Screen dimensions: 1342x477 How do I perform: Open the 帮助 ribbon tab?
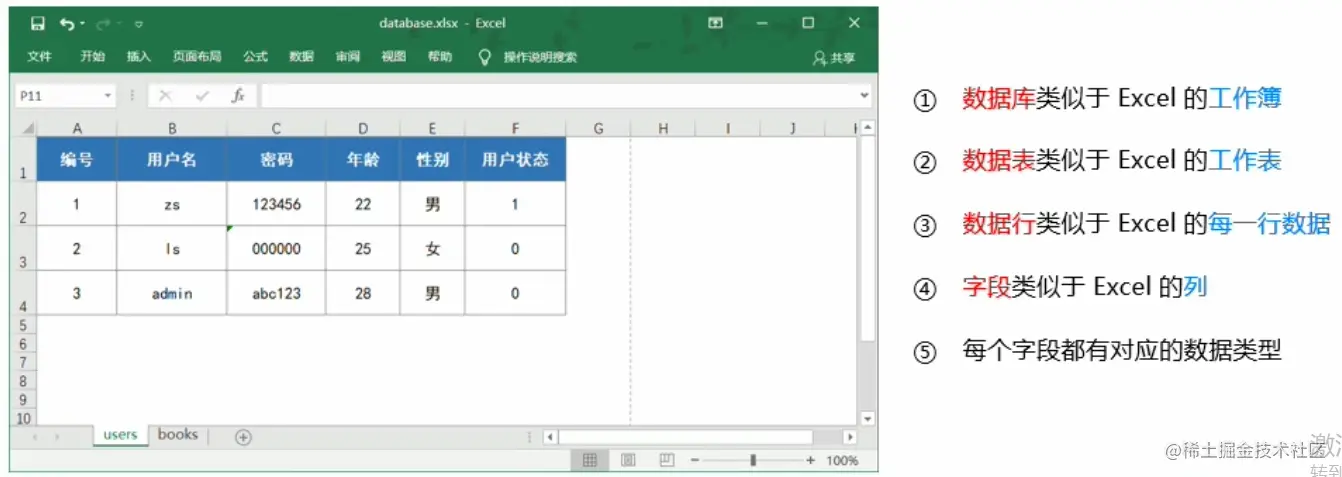[x=439, y=57]
